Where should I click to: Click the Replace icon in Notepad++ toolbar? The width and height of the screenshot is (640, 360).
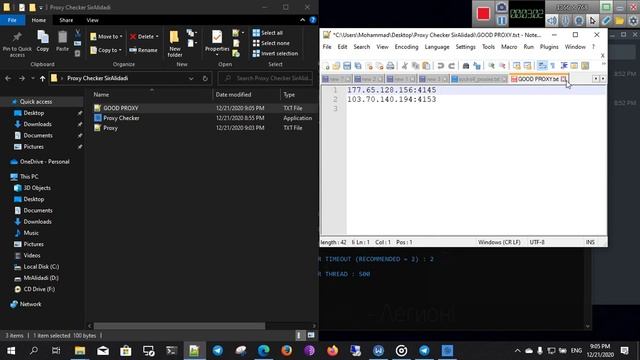click(477, 66)
